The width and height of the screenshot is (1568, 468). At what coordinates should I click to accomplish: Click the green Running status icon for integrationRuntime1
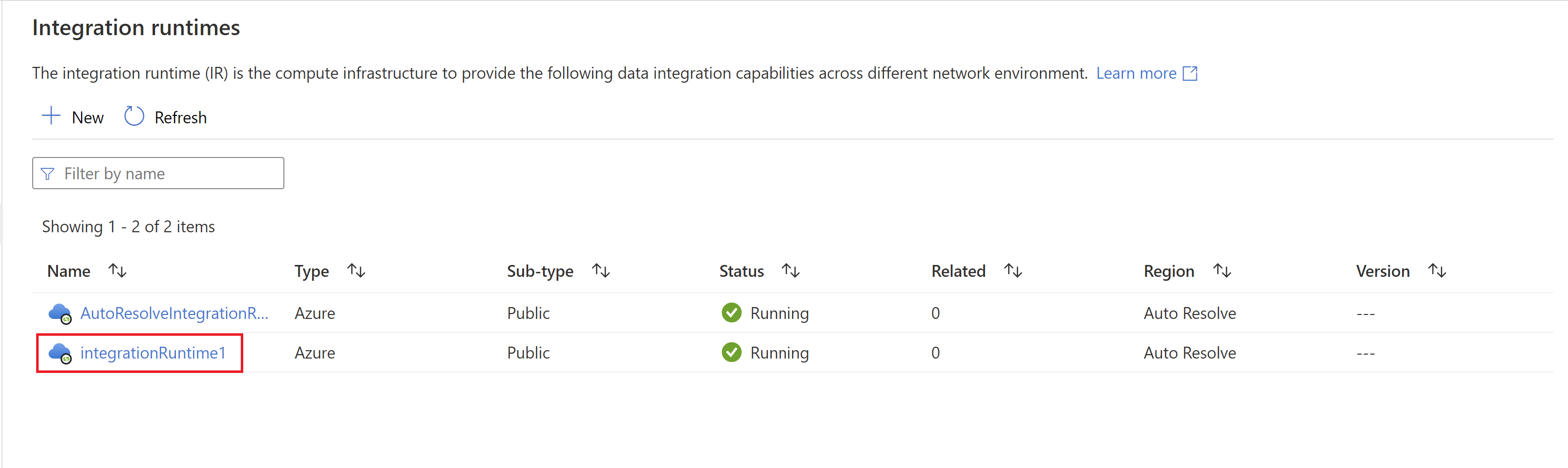[732, 352]
